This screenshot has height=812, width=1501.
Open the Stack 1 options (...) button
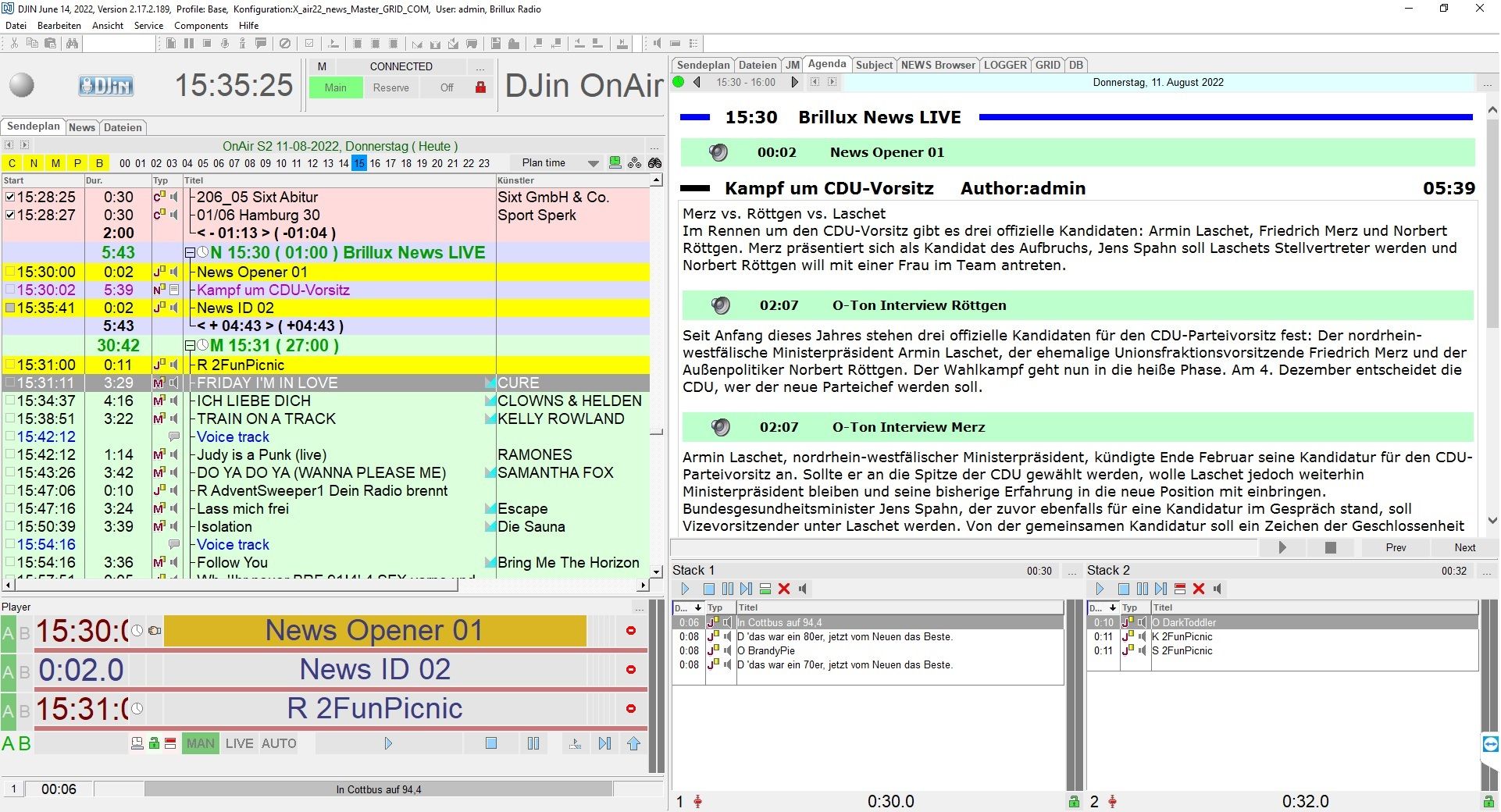(1072, 571)
